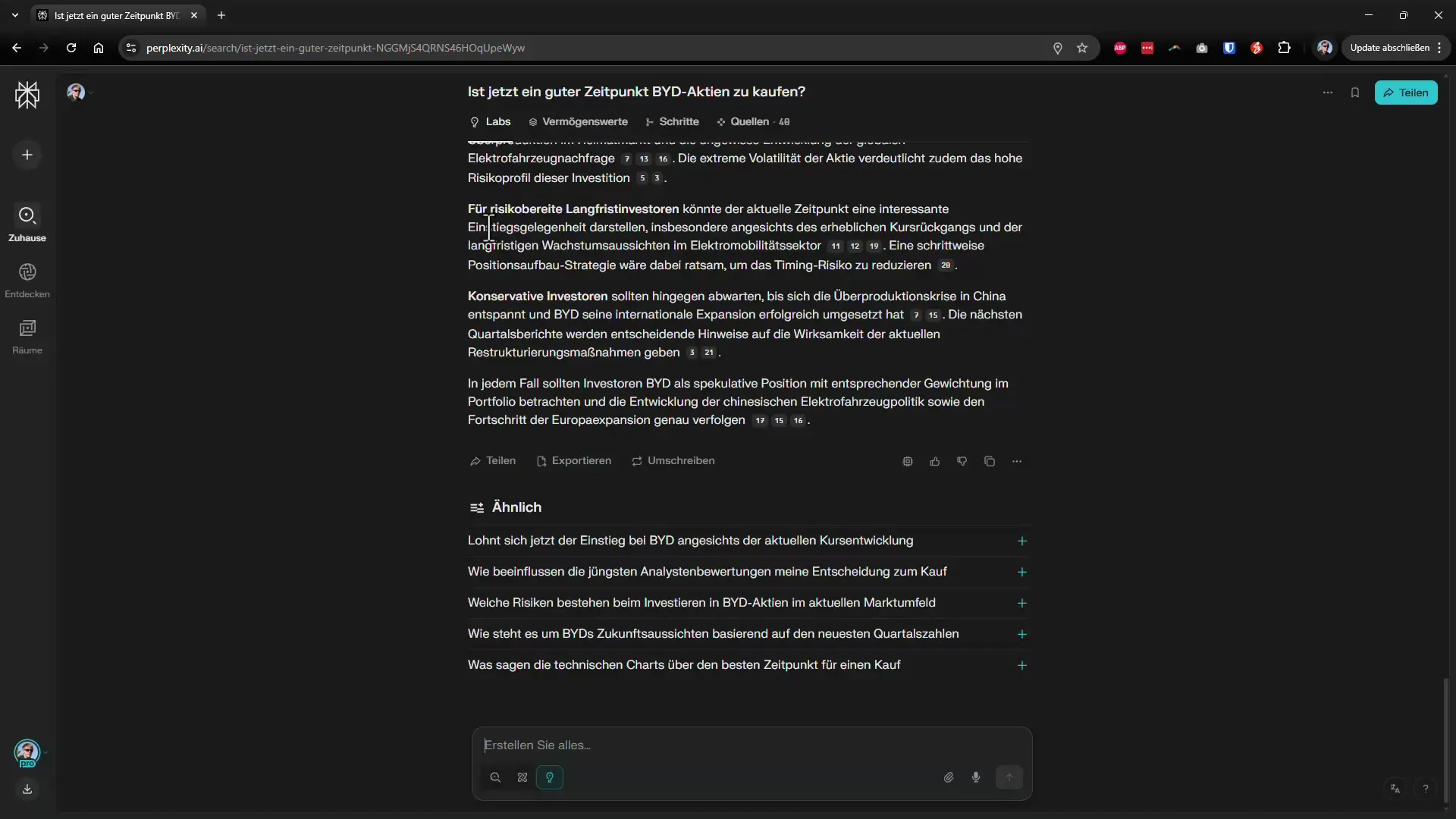Open the Adblock Plus extension
Screen dimensions: 1456x819
point(1120,48)
